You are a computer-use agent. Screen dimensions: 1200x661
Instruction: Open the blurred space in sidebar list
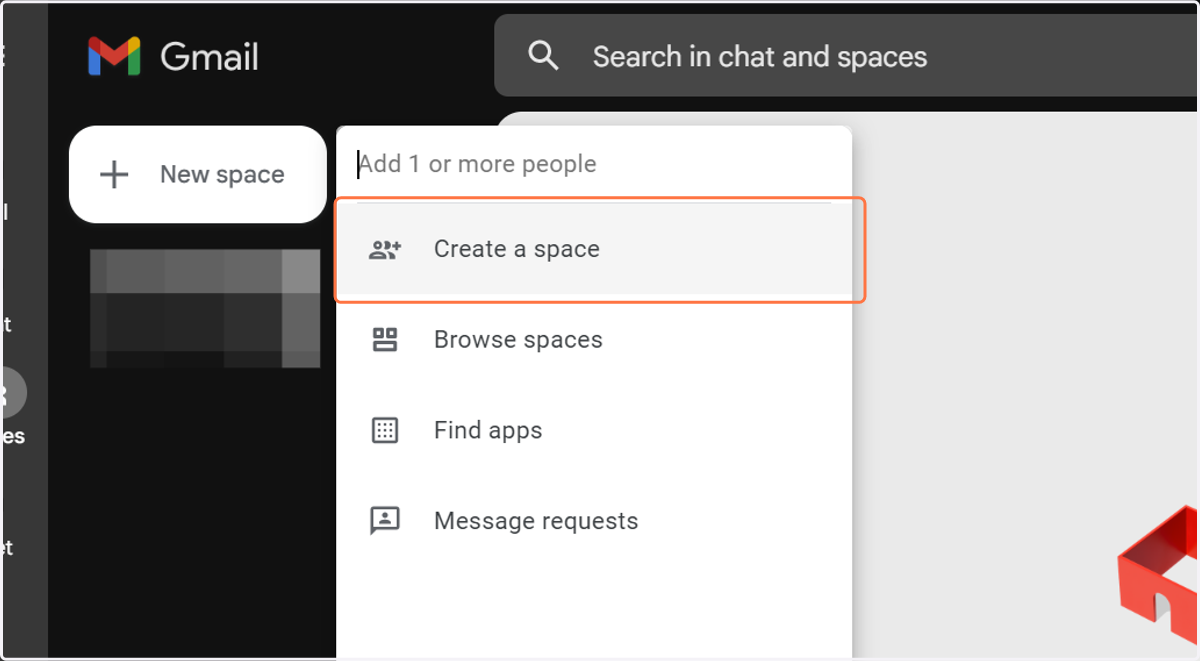point(205,308)
